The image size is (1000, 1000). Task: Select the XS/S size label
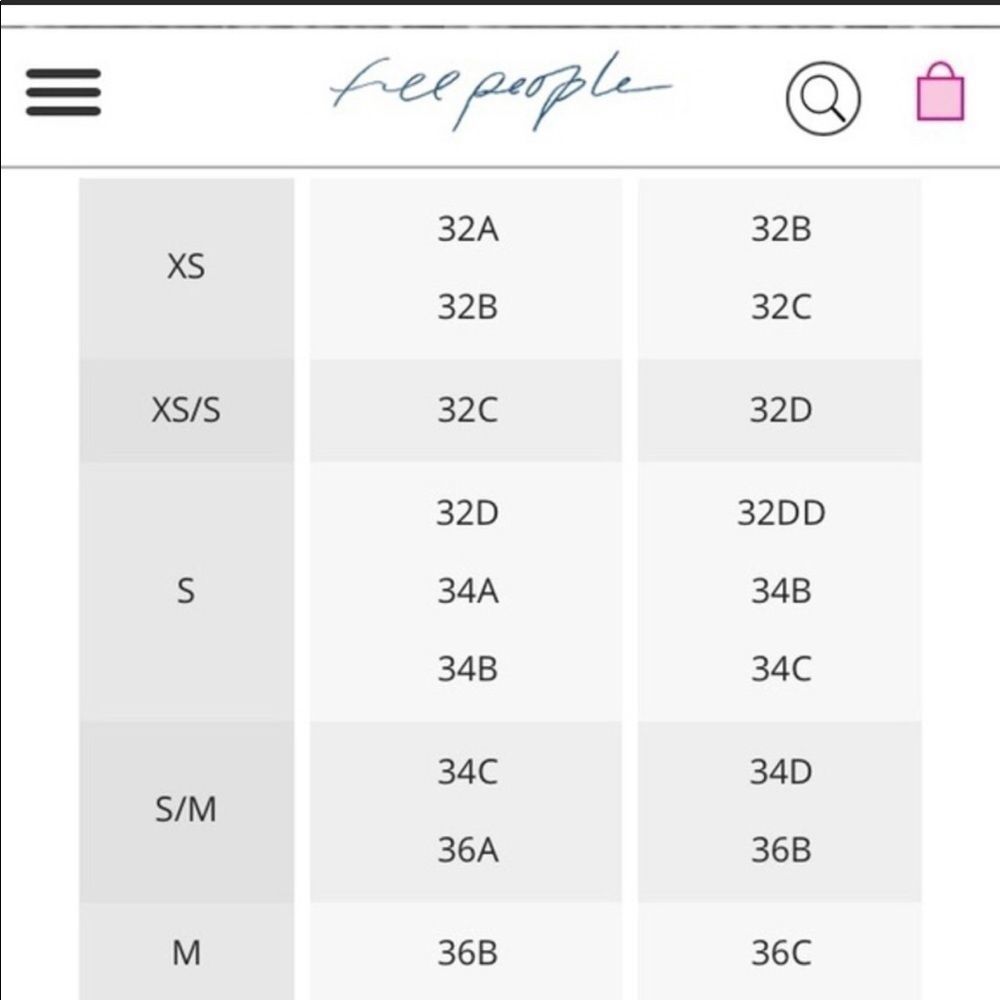click(186, 410)
